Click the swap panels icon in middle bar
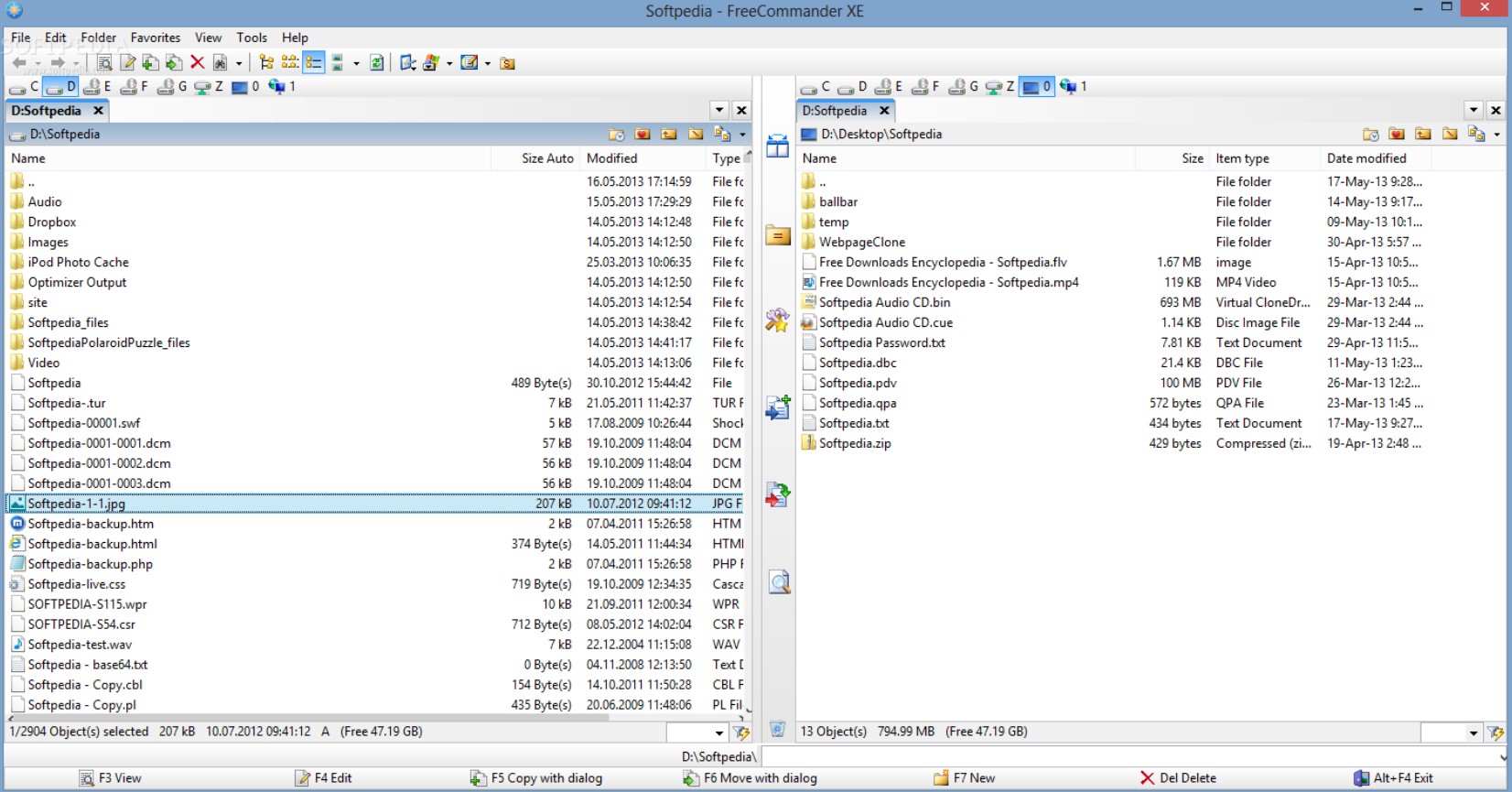The height and width of the screenshot is (792, 1512). point(777,146)
